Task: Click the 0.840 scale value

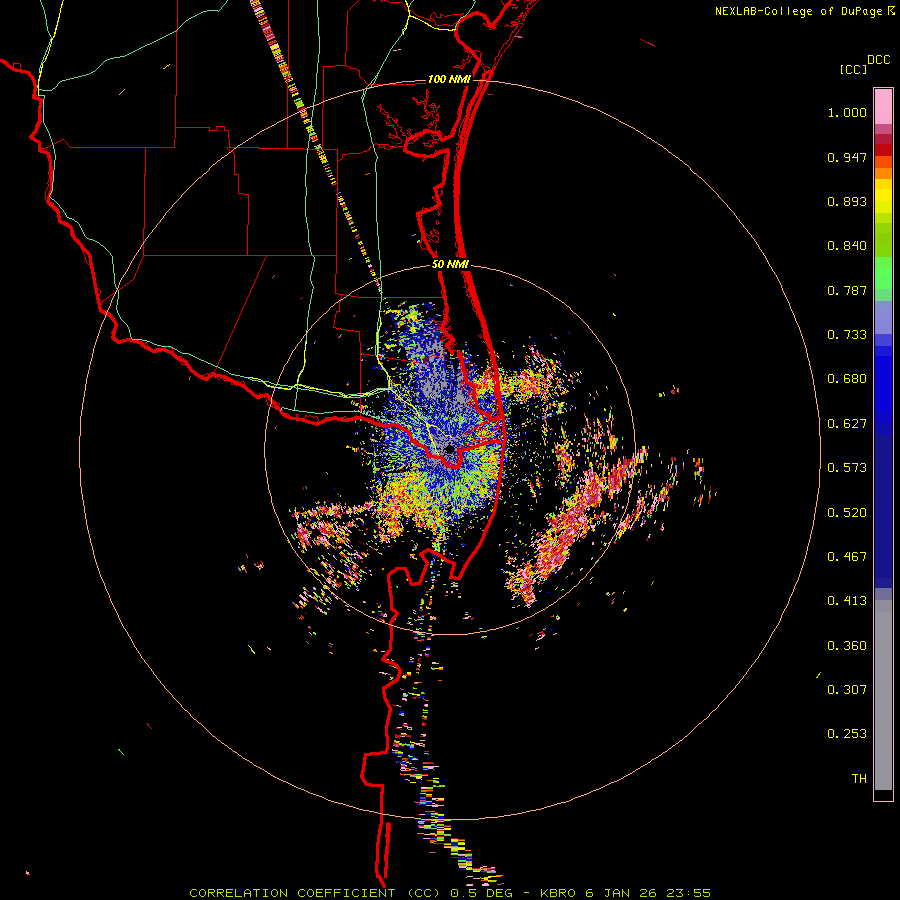Action: pos(847,246)
